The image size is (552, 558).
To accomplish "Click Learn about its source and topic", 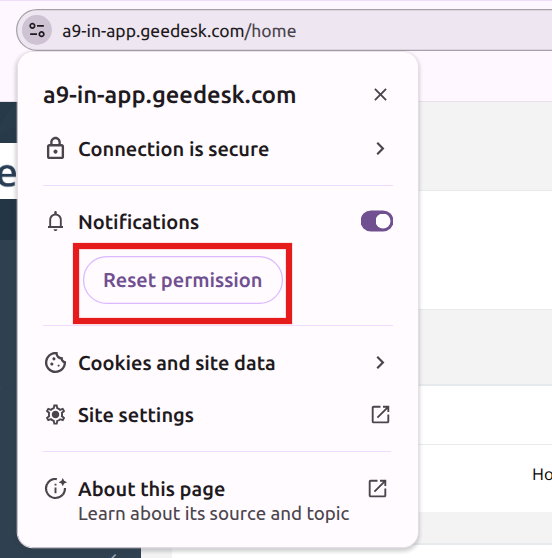I will point(214,514).
